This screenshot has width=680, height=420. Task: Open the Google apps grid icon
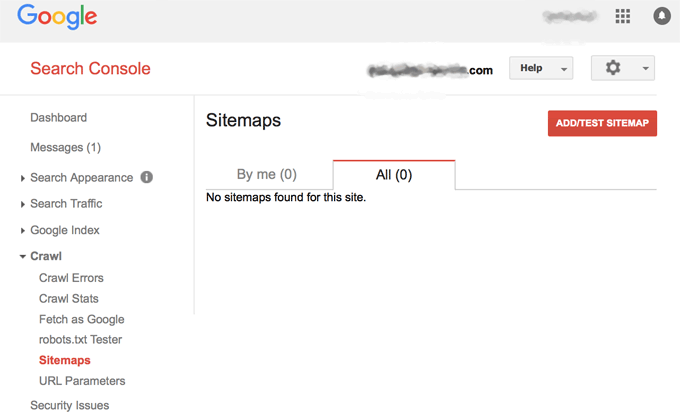(623, 16)
